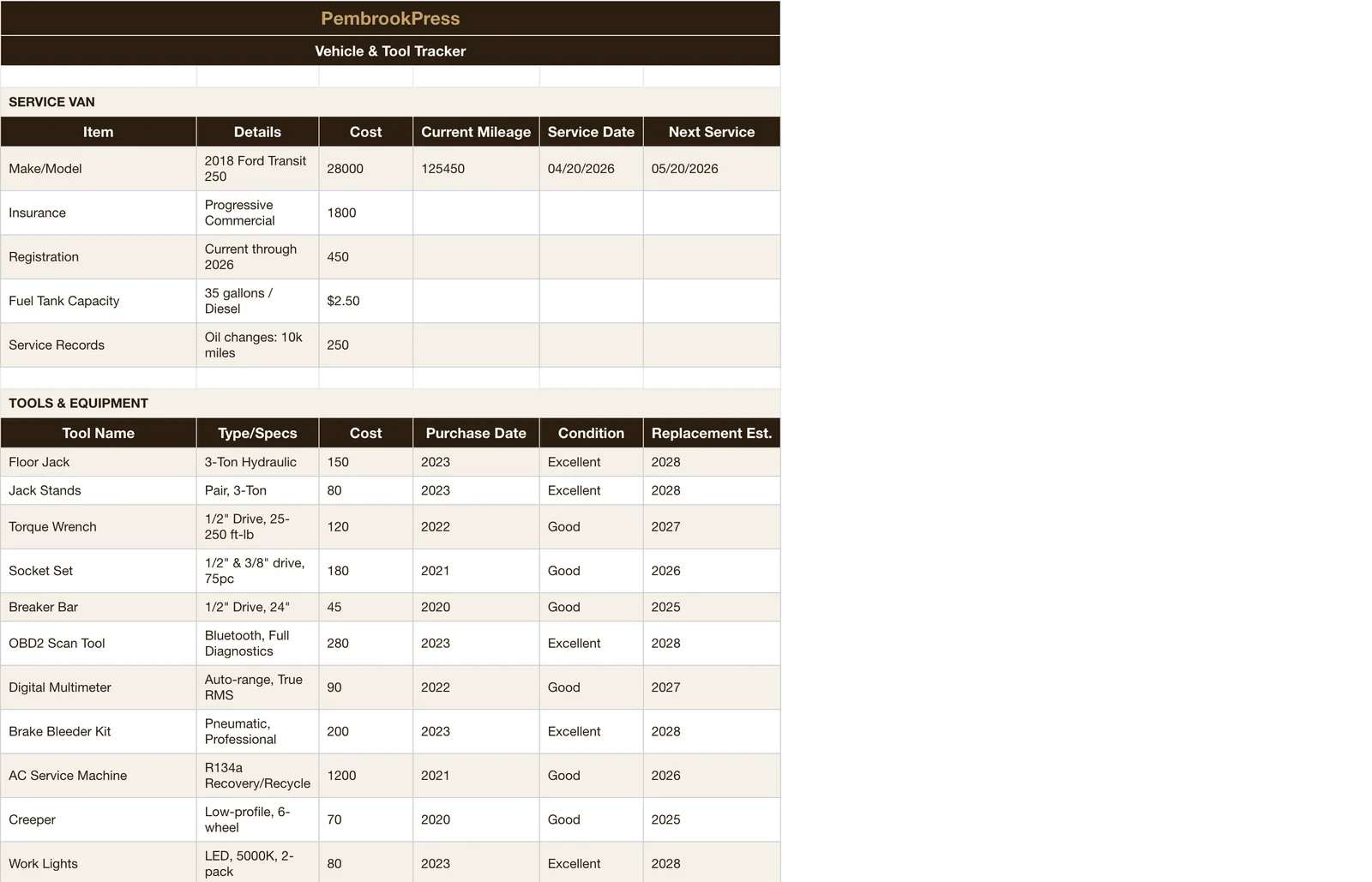Select the Progressive Commercial details cell

pyautogui.click(x=257, y=213)
